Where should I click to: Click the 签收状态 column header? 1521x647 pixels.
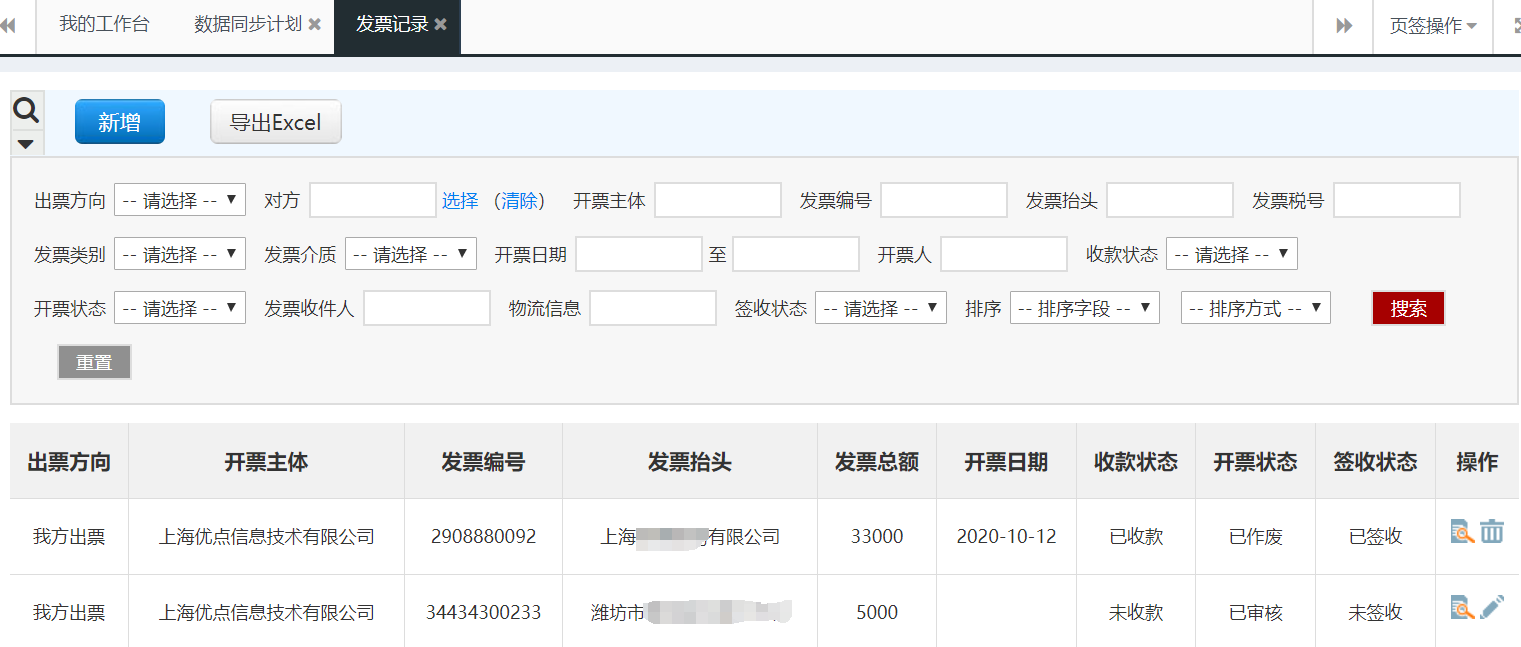[x=1376, y=461]
